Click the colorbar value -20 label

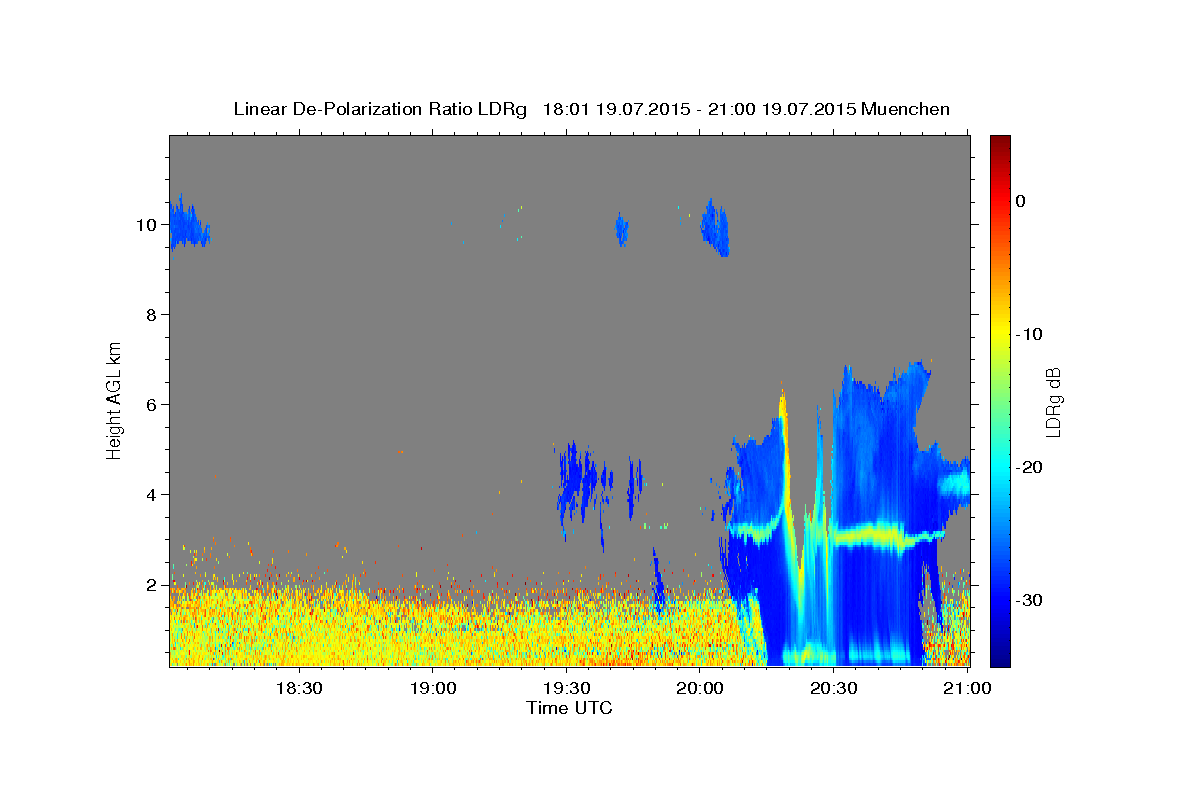coord(1028,467)
